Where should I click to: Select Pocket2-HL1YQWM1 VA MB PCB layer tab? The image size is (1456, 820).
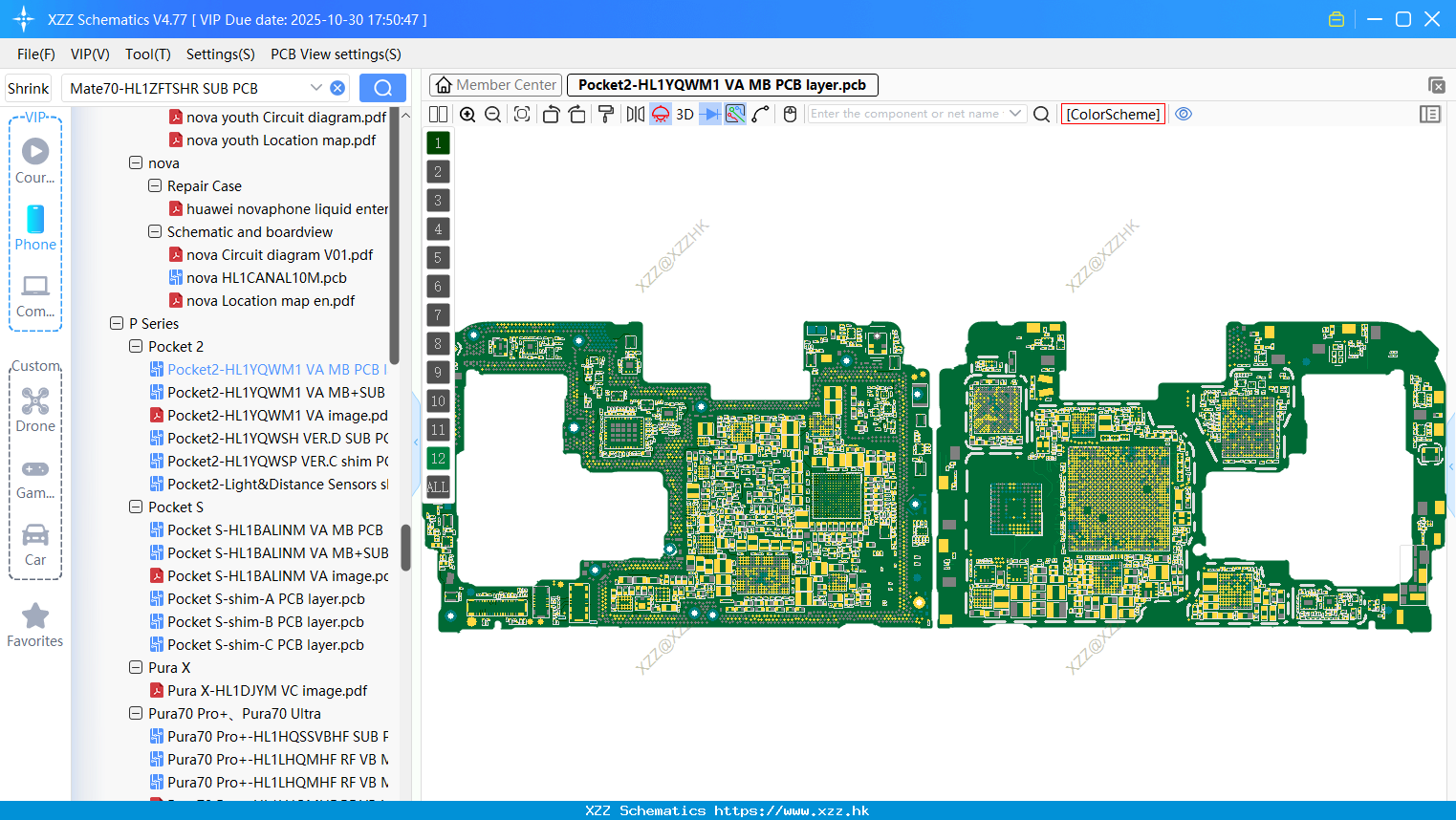(722, 85)
